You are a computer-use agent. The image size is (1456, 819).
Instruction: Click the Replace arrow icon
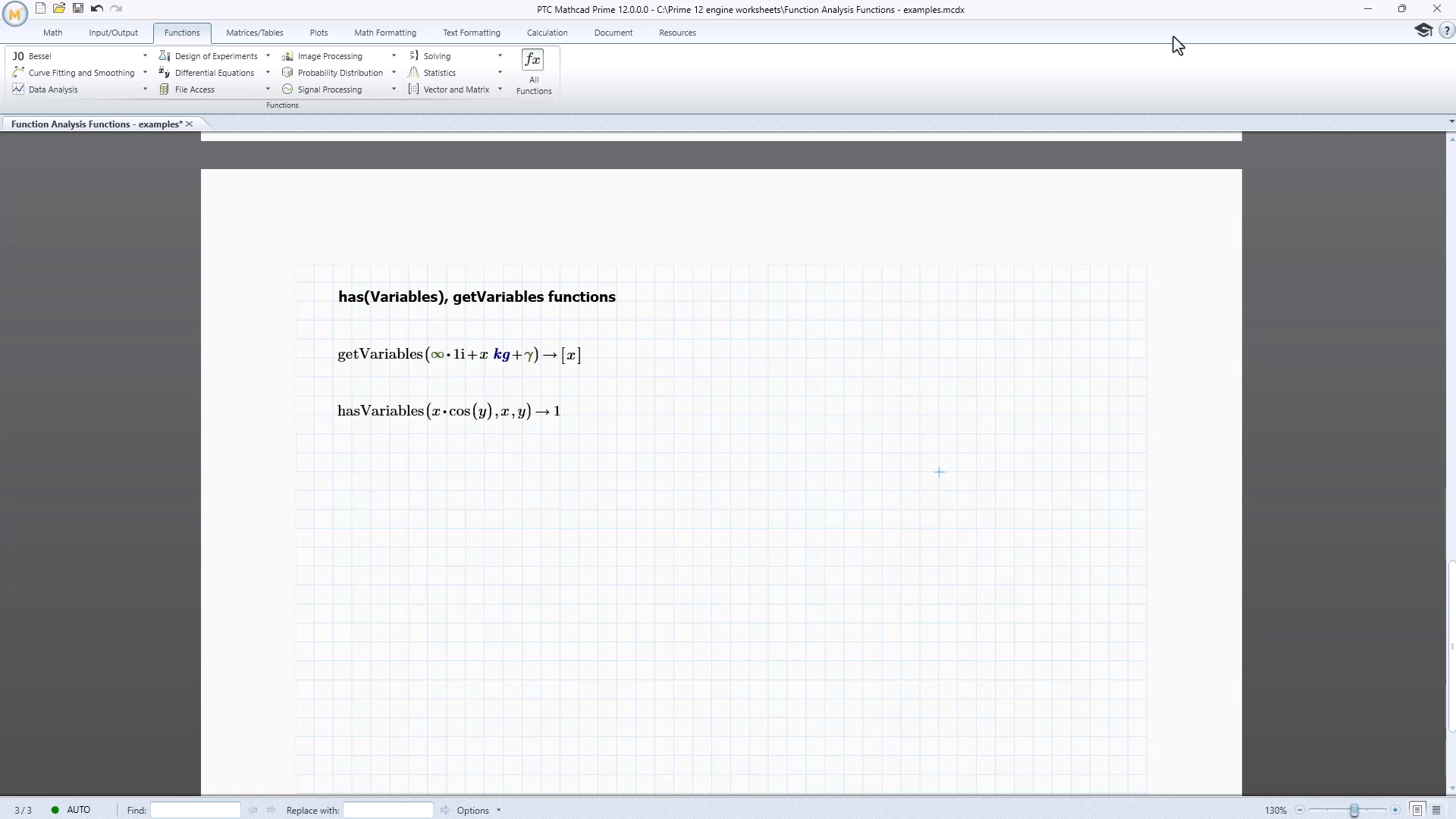(444, 811)
